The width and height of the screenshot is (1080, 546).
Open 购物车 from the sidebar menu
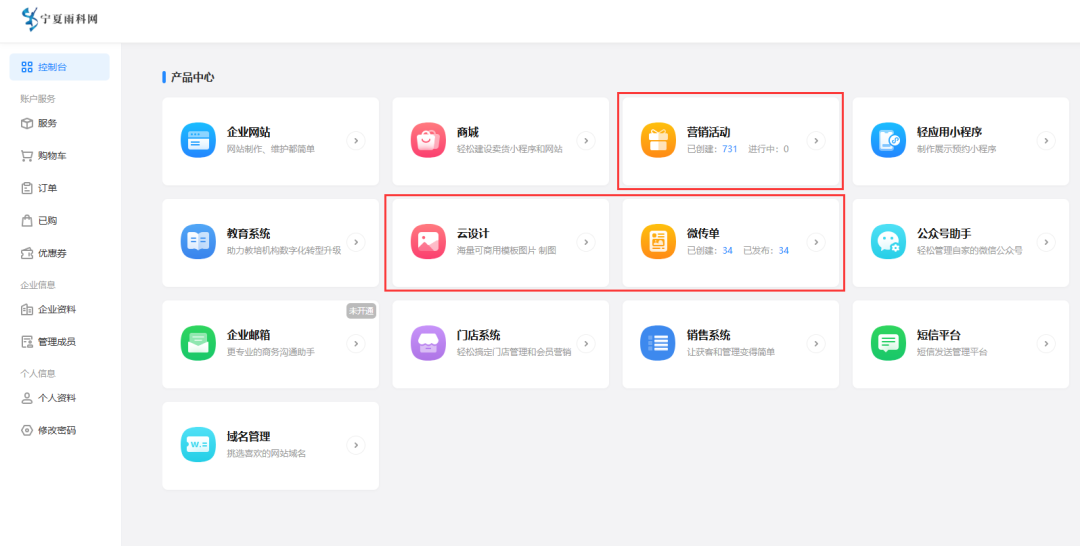pos(51,156)
